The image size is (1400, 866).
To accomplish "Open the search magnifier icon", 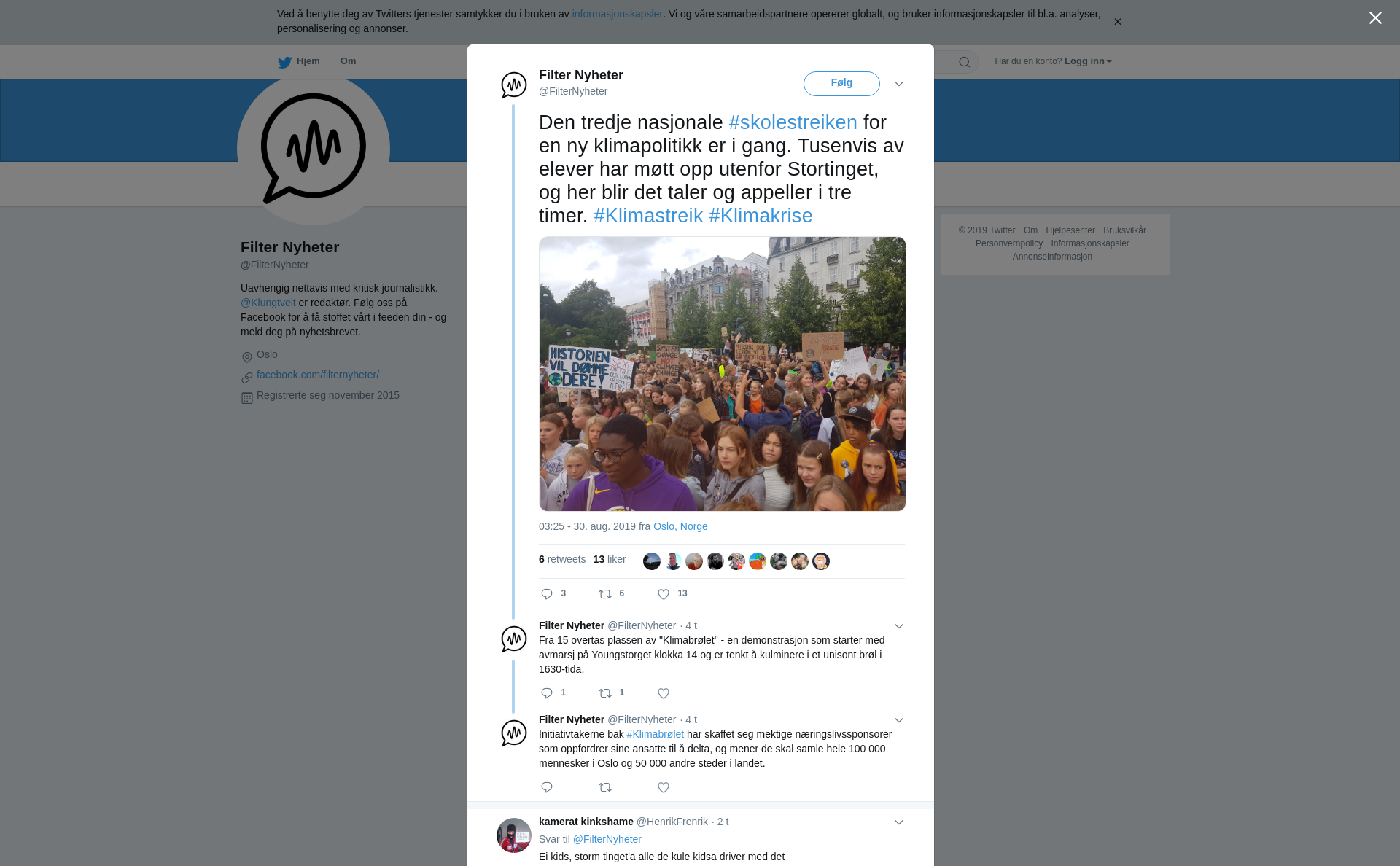I will (965, 62).
